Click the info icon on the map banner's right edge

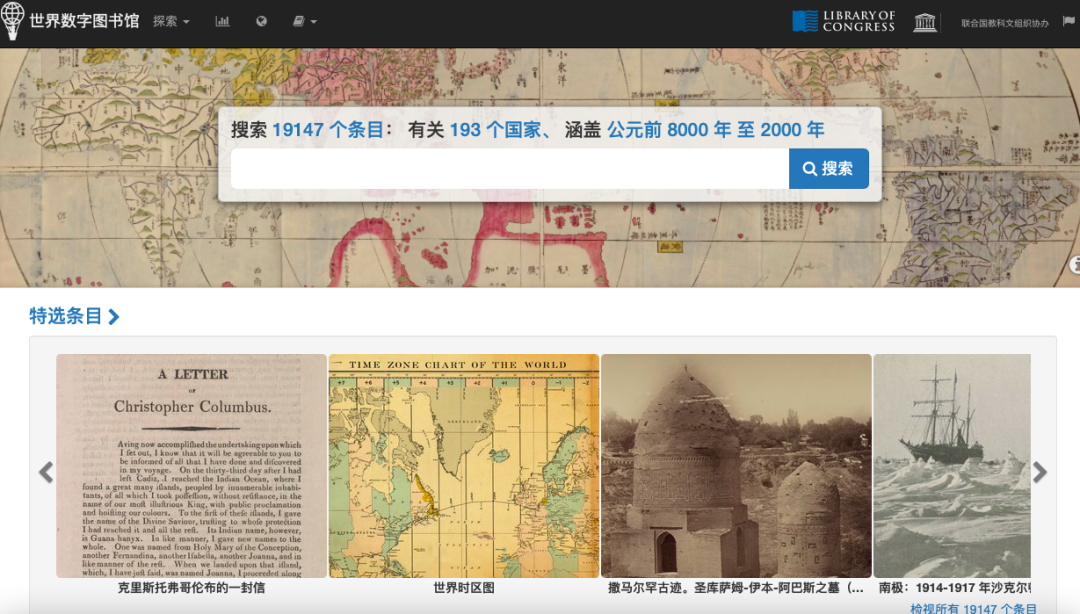(1075, 265)
